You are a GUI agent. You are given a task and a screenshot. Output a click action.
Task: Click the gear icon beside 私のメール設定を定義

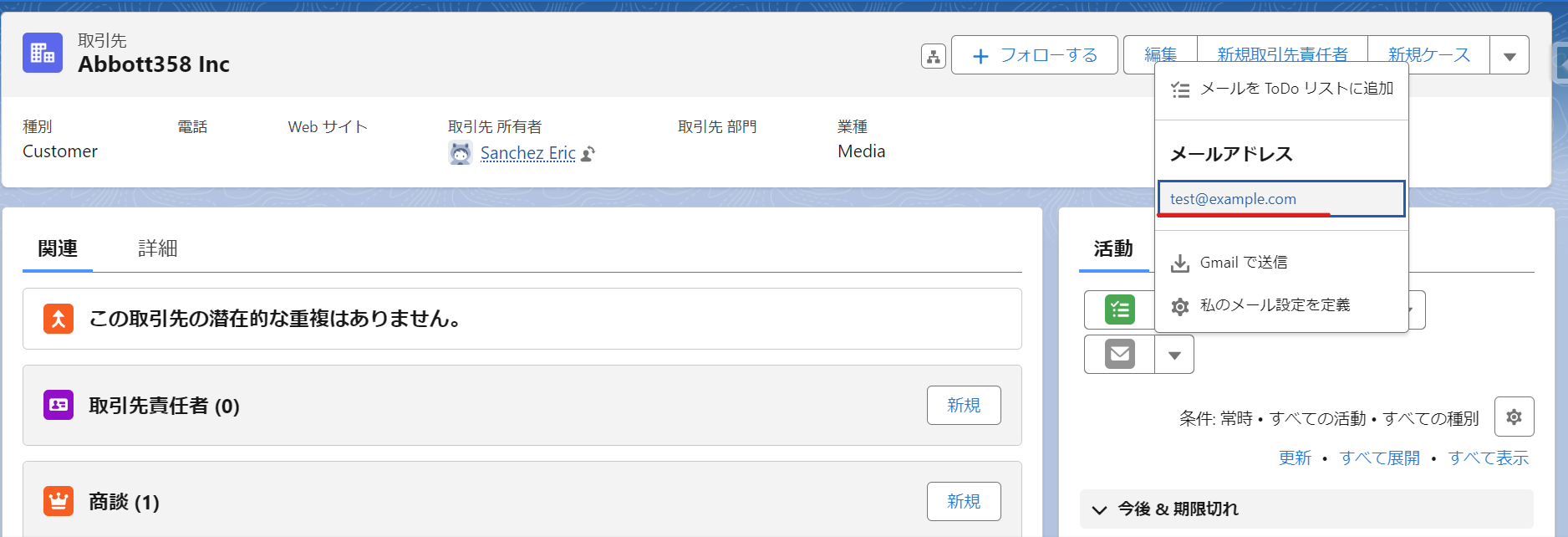tap(1180, 306)
